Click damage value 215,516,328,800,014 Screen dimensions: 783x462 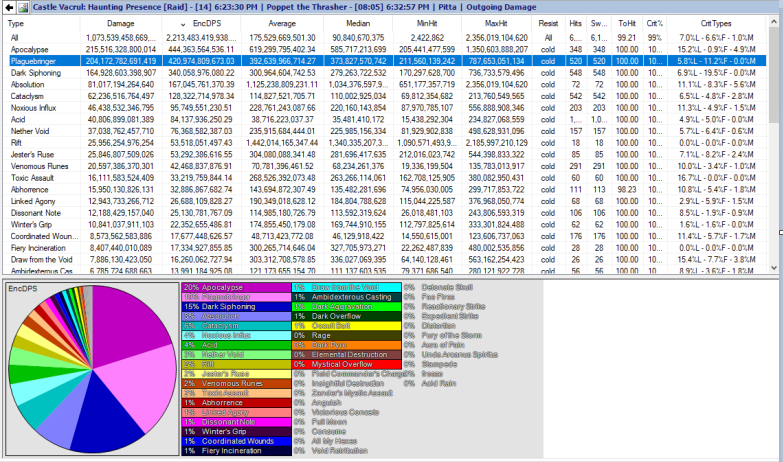point(121,49)
